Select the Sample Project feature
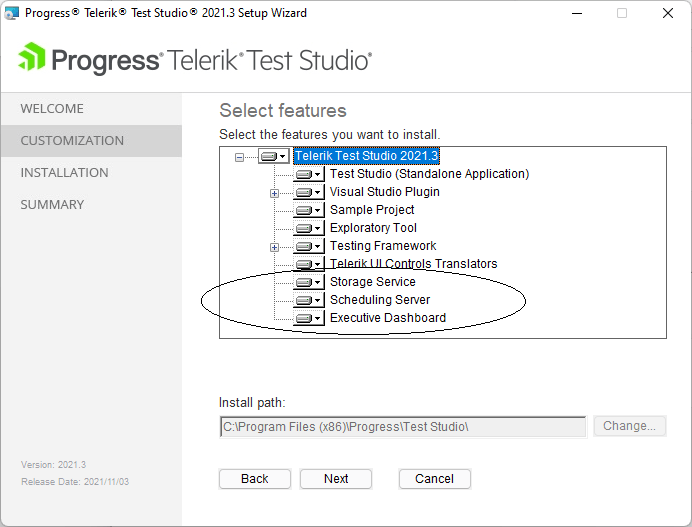Screen dimensions: 692x527 coord(372,210)
